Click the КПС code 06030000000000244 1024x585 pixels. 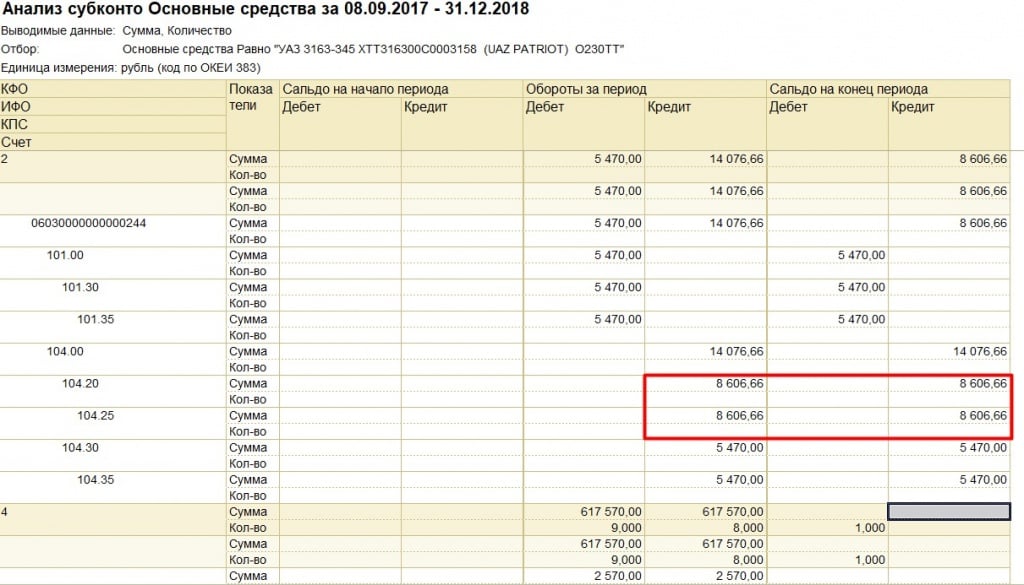(x=88, y=223)
